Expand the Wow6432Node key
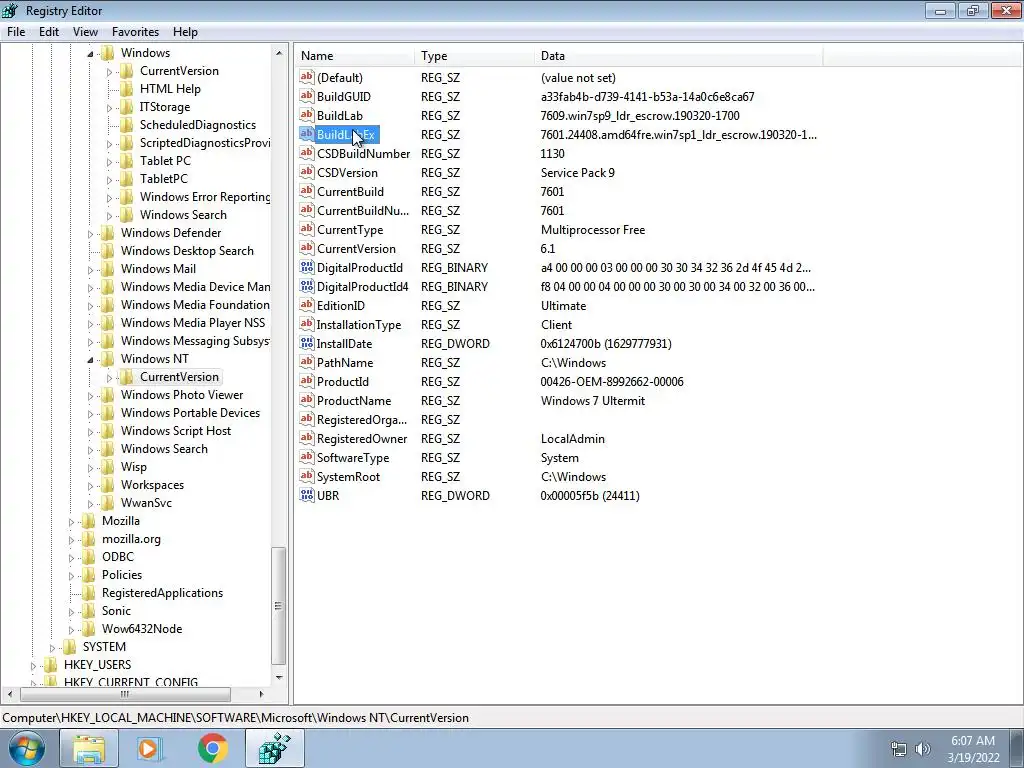 71,629
